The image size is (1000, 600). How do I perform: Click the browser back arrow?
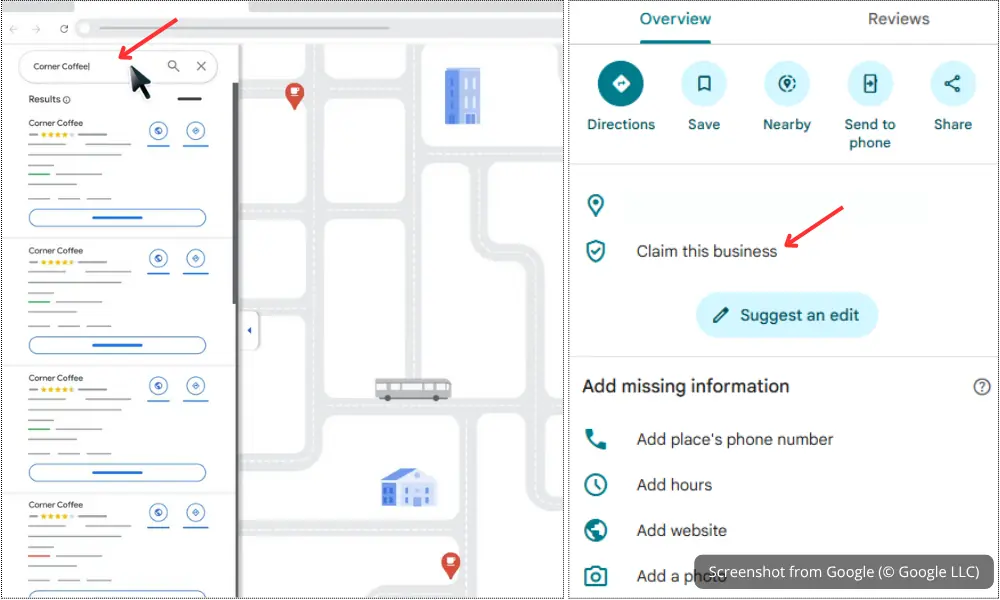tap(13, 29)
